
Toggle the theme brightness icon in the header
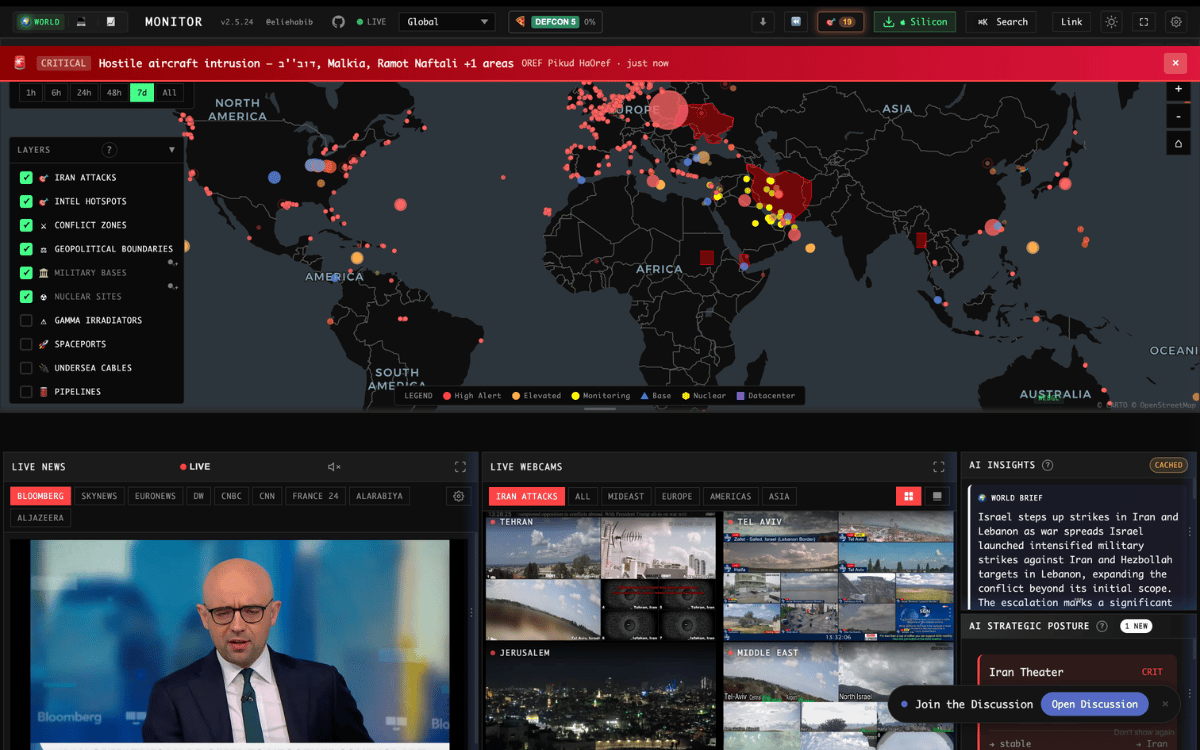click(x=1111, y=21)
